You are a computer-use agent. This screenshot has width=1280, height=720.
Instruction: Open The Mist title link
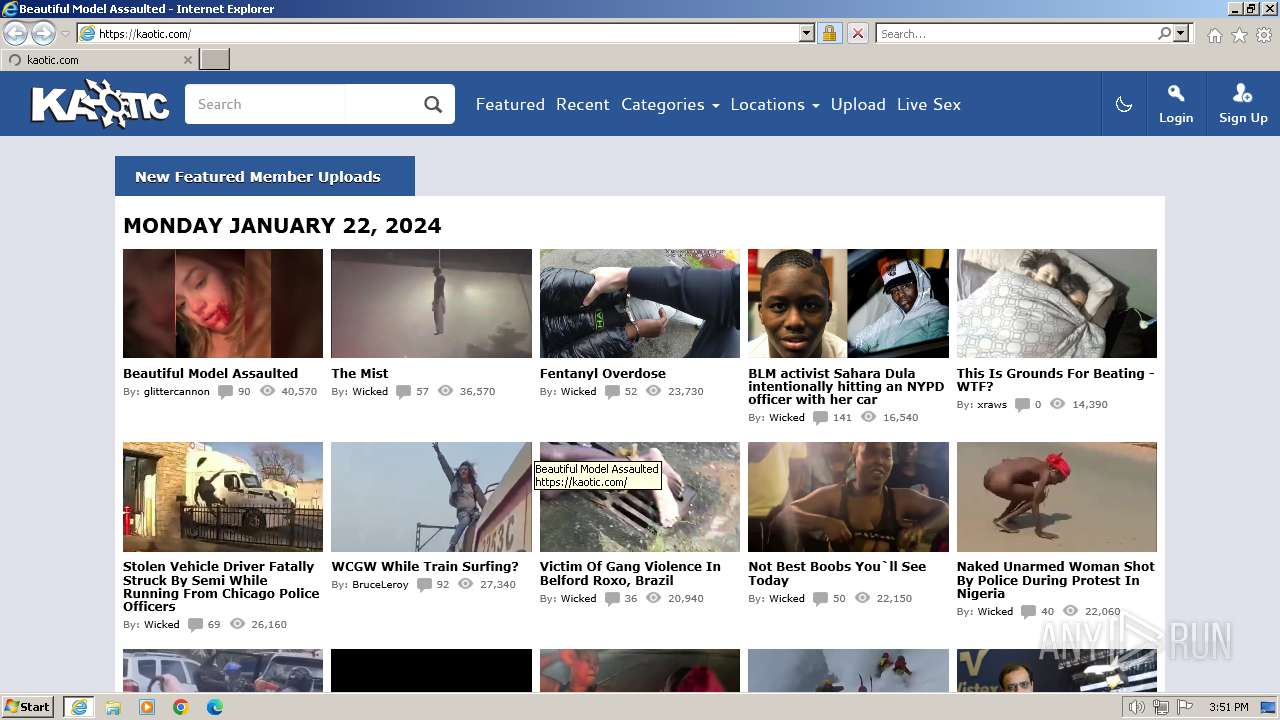pyautogui.click(x=360, y=373)
